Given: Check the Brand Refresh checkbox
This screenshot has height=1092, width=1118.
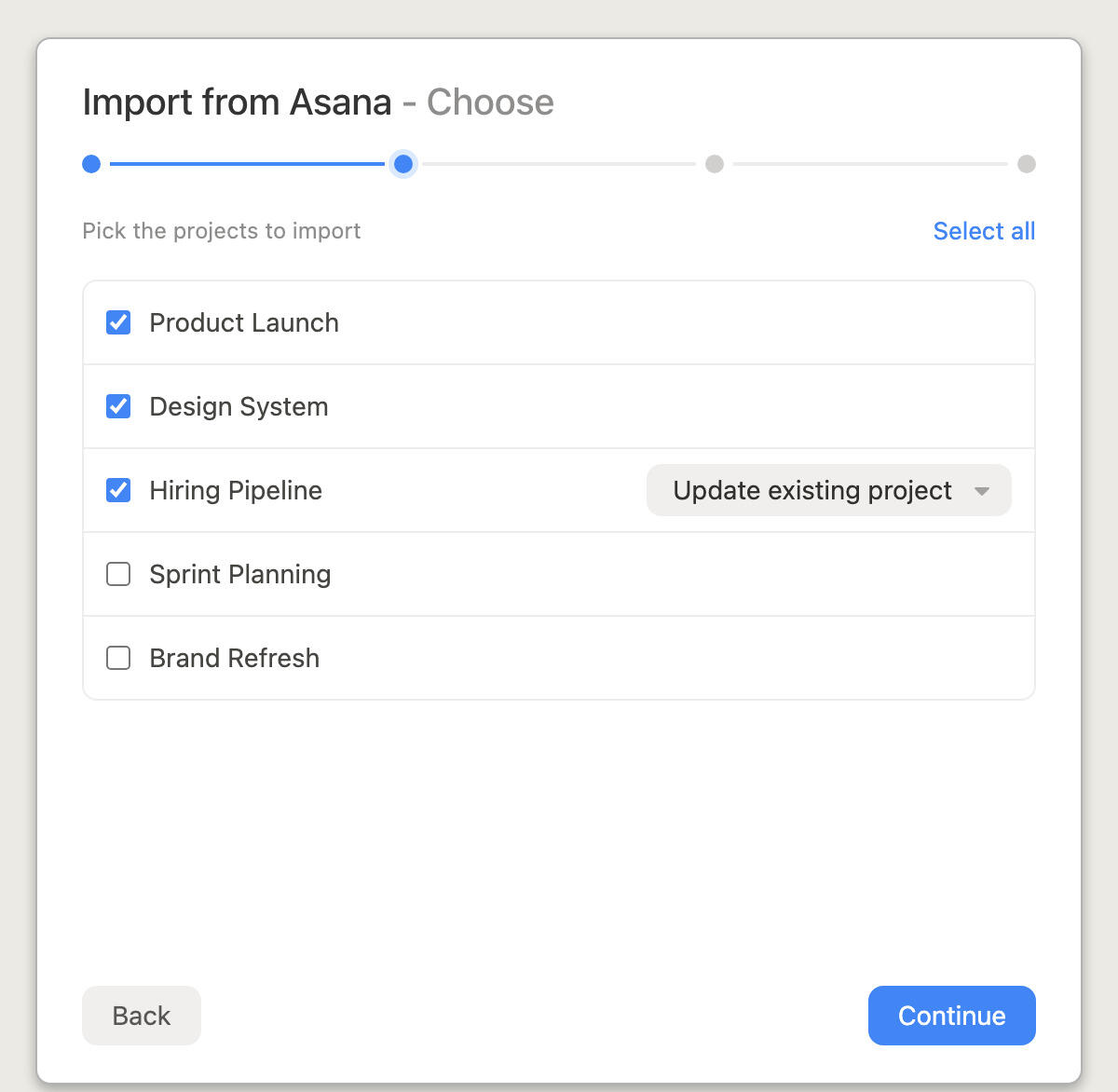Looking at the screenshot, I should point(118,658).
